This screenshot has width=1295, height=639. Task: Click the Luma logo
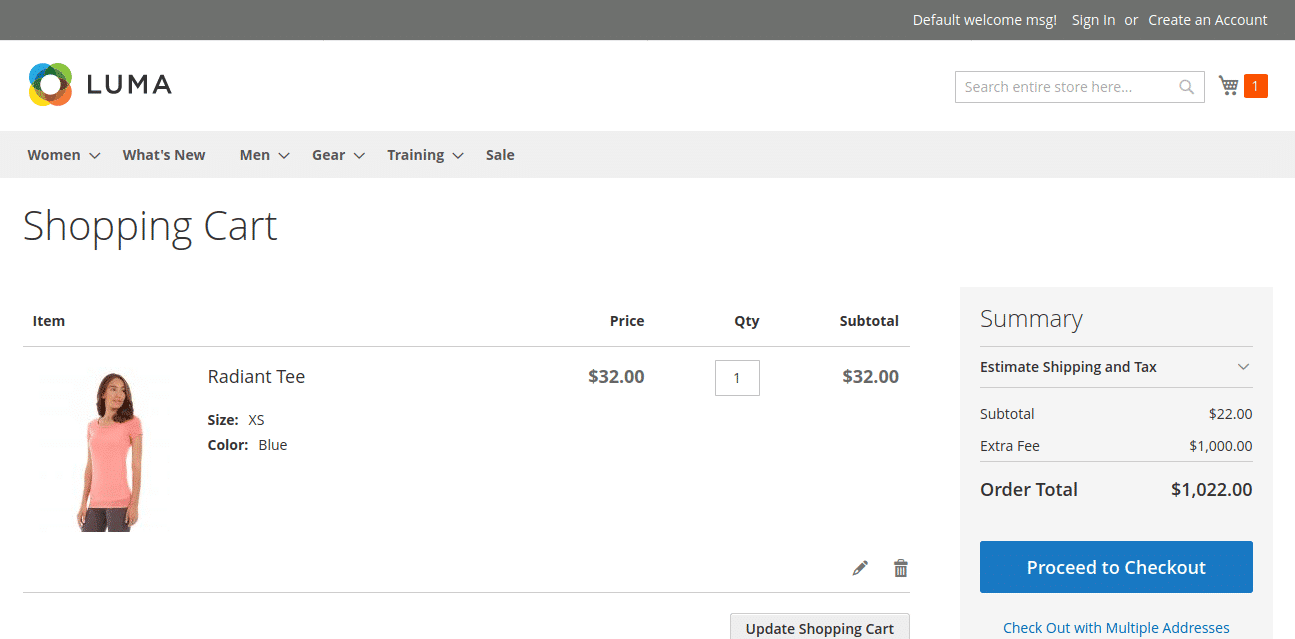[x=99, y=84]
